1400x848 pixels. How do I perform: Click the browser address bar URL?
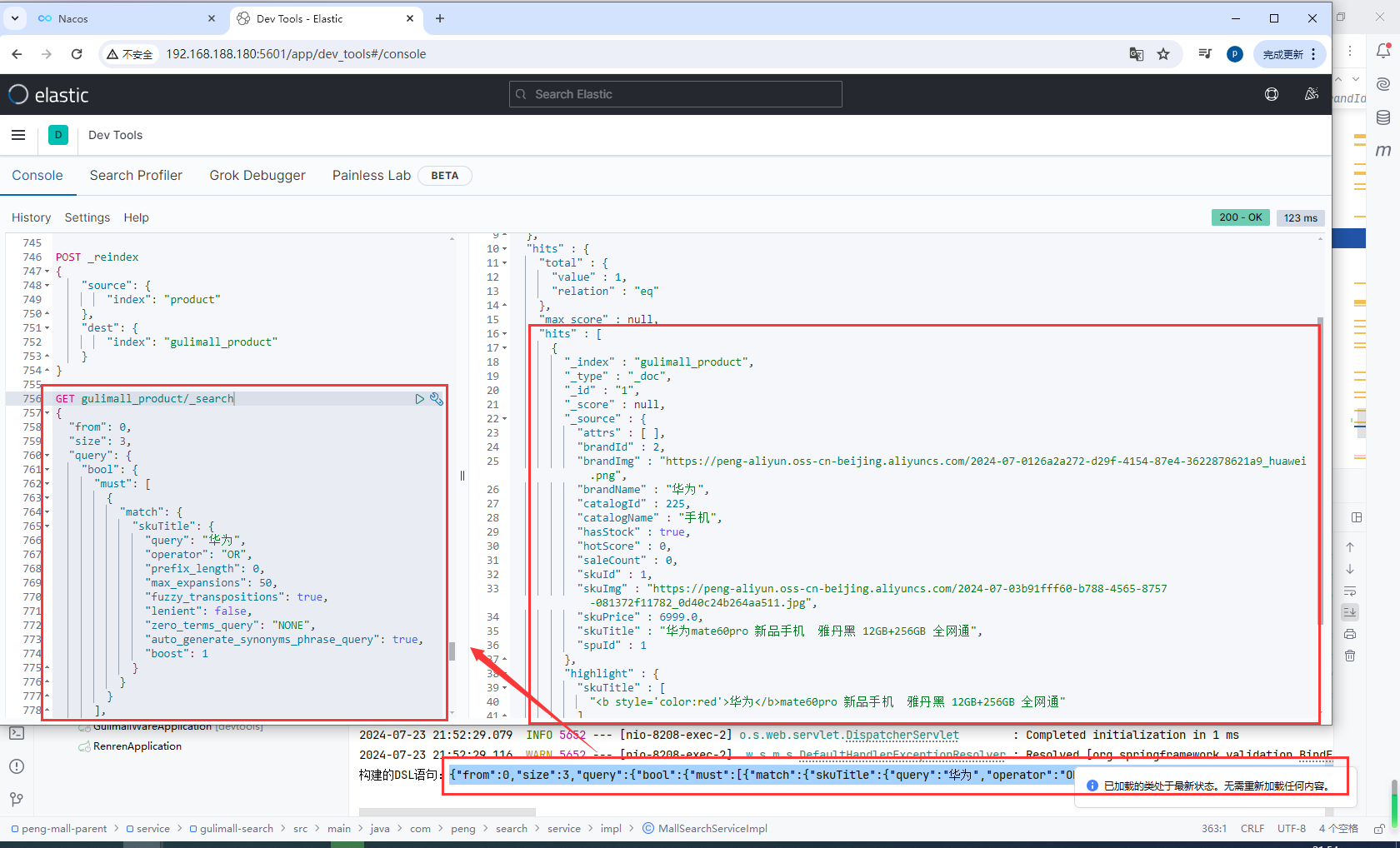pyautogui.click(x=296, y=54)
